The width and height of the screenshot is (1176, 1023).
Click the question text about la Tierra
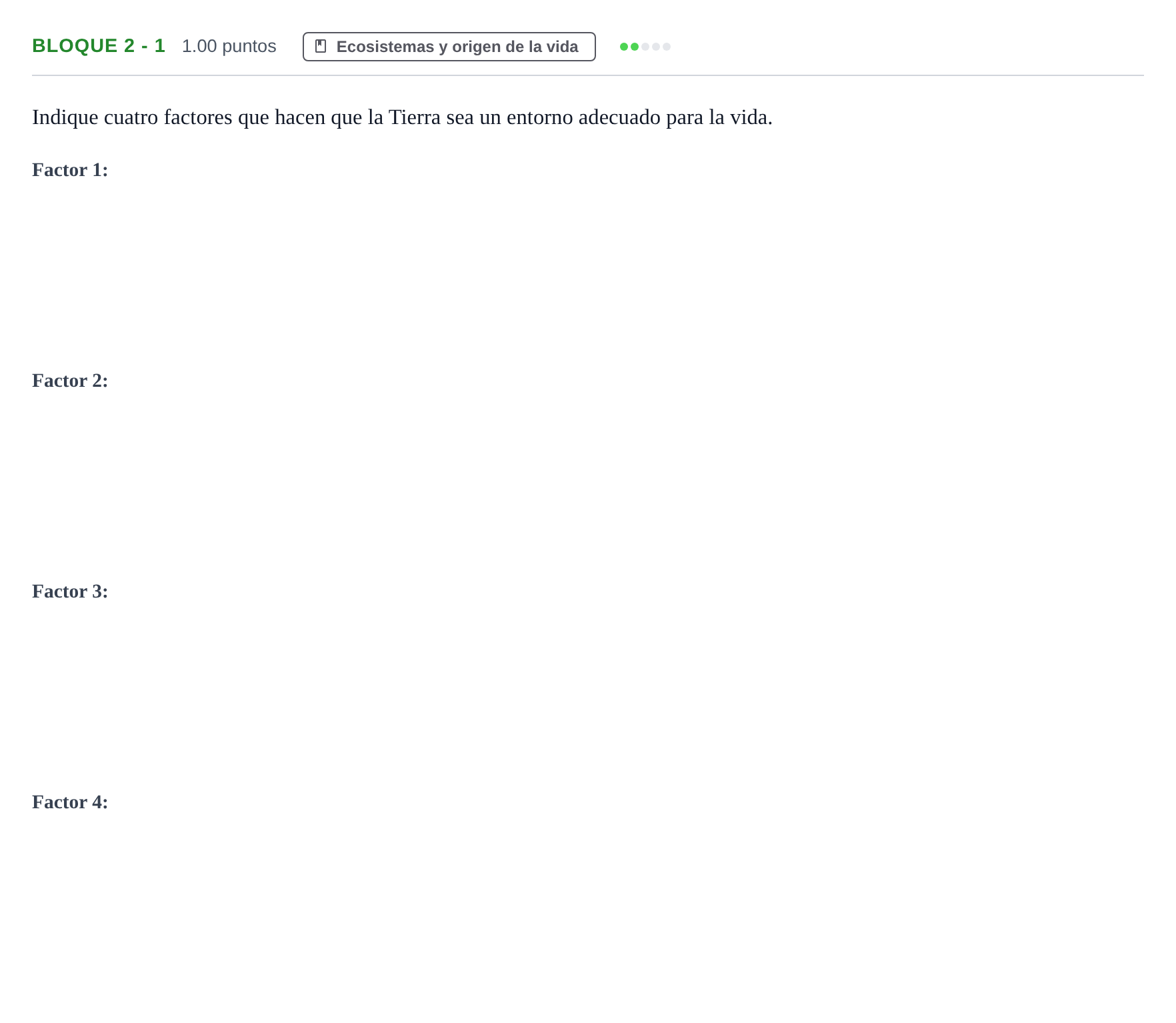(x=402, y=117)
